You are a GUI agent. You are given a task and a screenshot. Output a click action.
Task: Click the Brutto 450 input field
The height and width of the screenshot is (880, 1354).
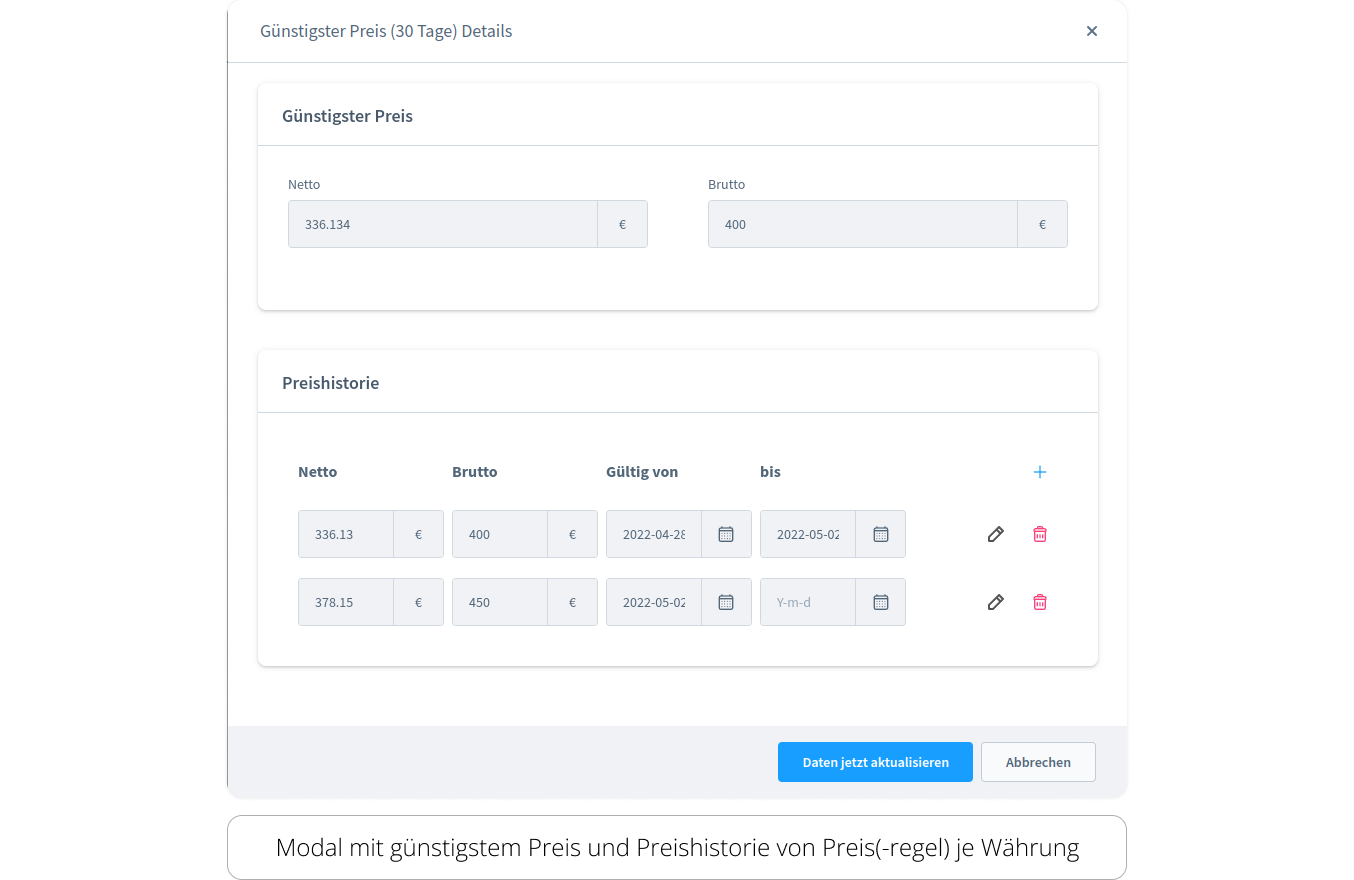pos(499,602)
